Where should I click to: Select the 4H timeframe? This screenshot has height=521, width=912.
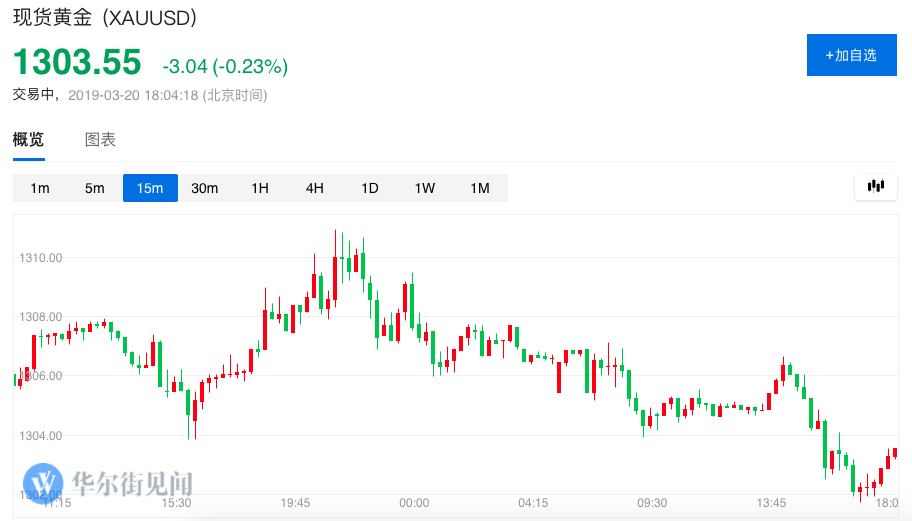click(x=315, y=188)
